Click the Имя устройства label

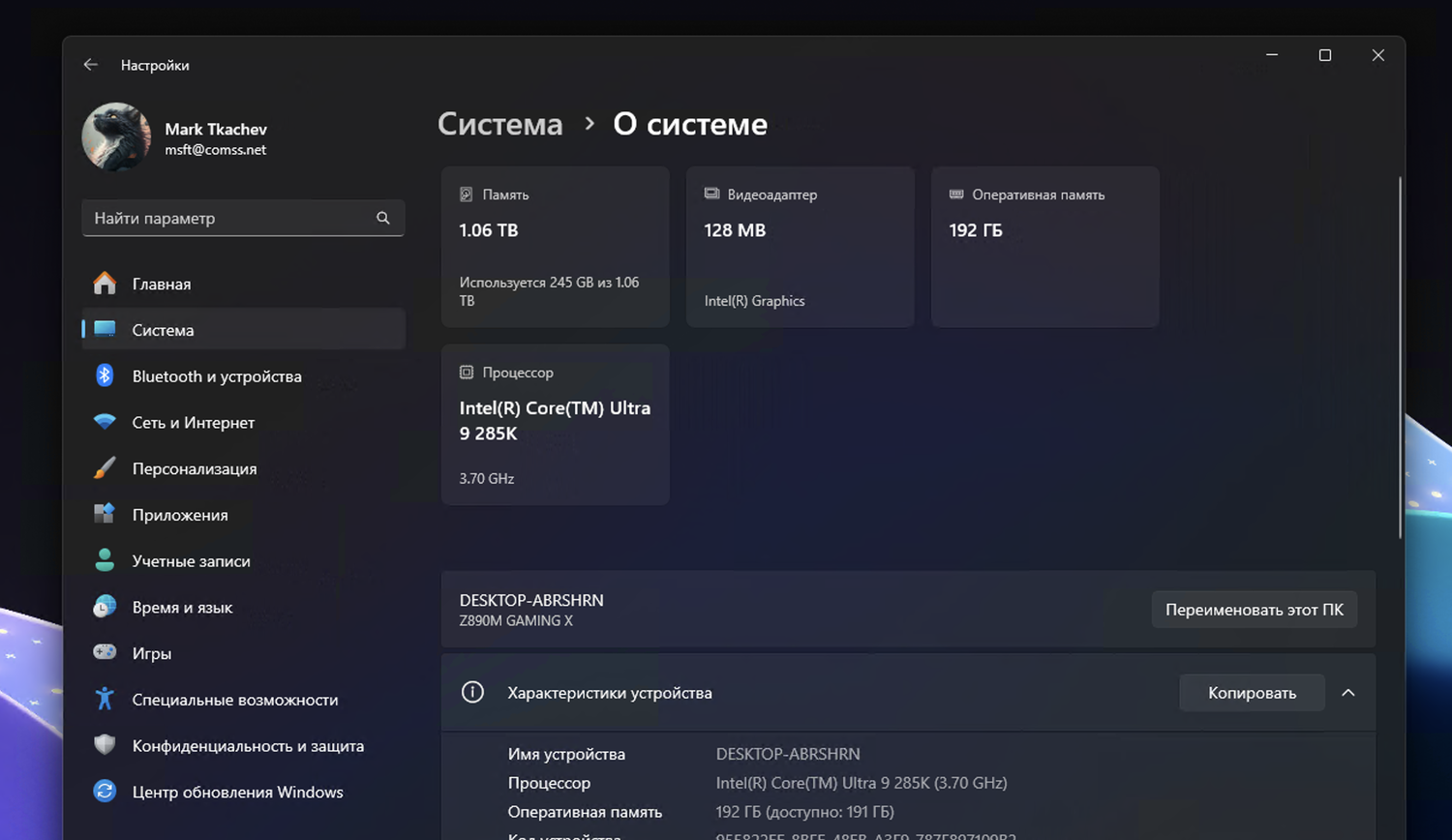click(566, 754)
